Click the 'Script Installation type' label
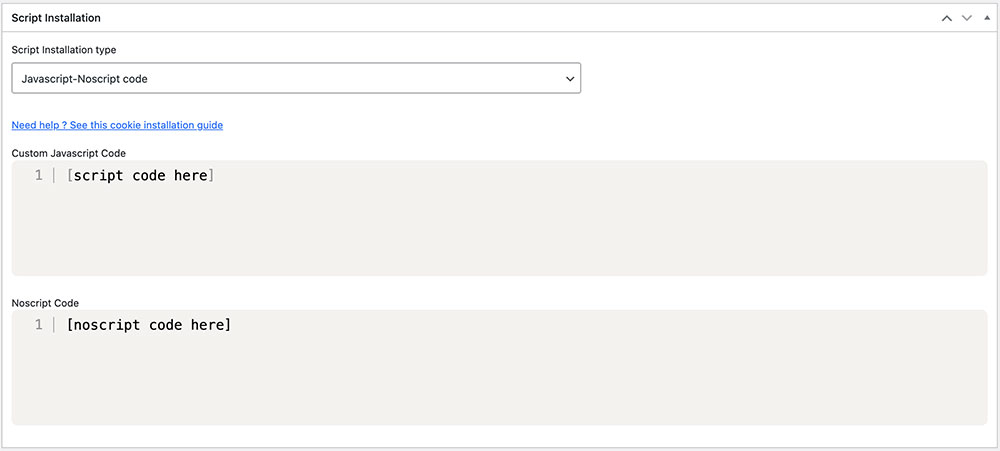 point(64,49)
